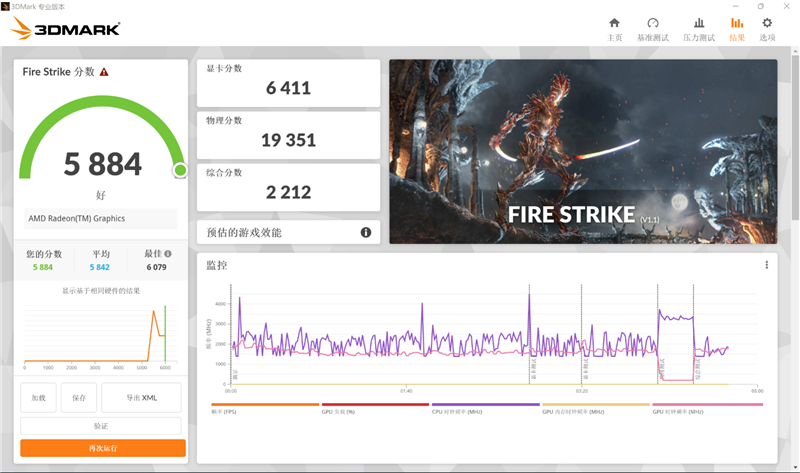Toggle the GPU 负载 (%) legend series

pyautogui.click(x=375, y=408)
